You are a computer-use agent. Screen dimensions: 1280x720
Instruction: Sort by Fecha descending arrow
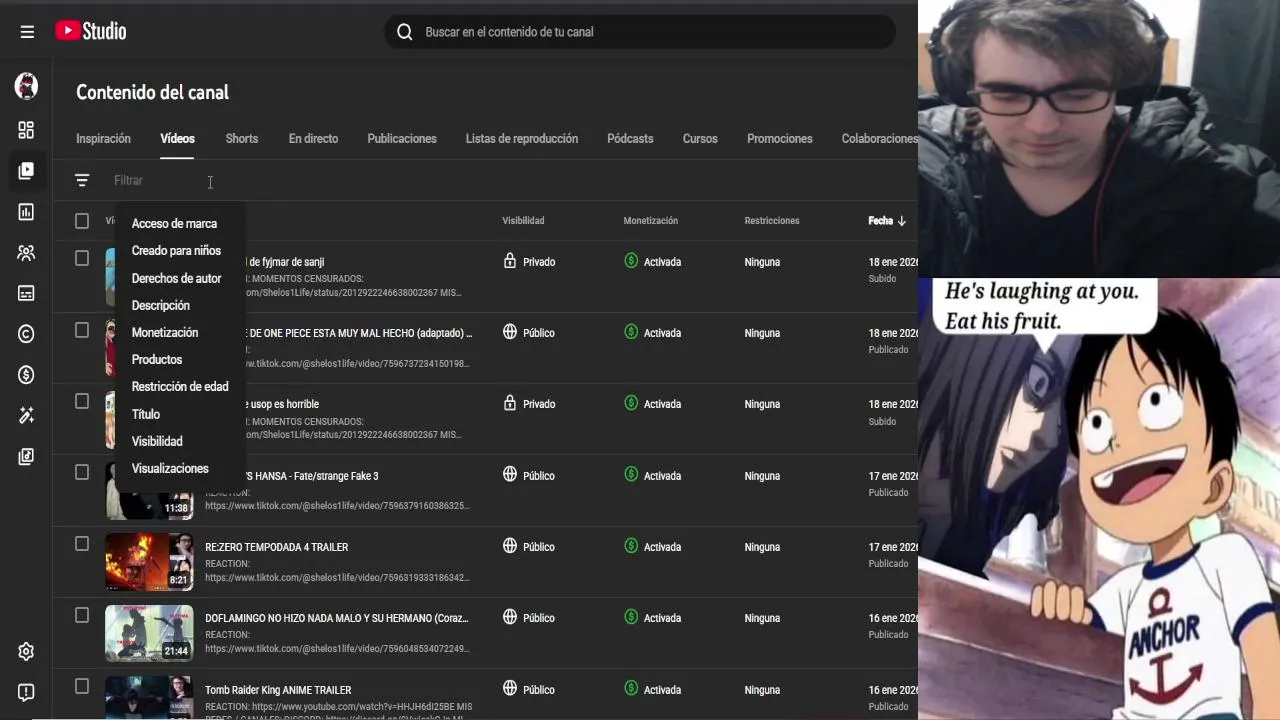pos(901,221)
